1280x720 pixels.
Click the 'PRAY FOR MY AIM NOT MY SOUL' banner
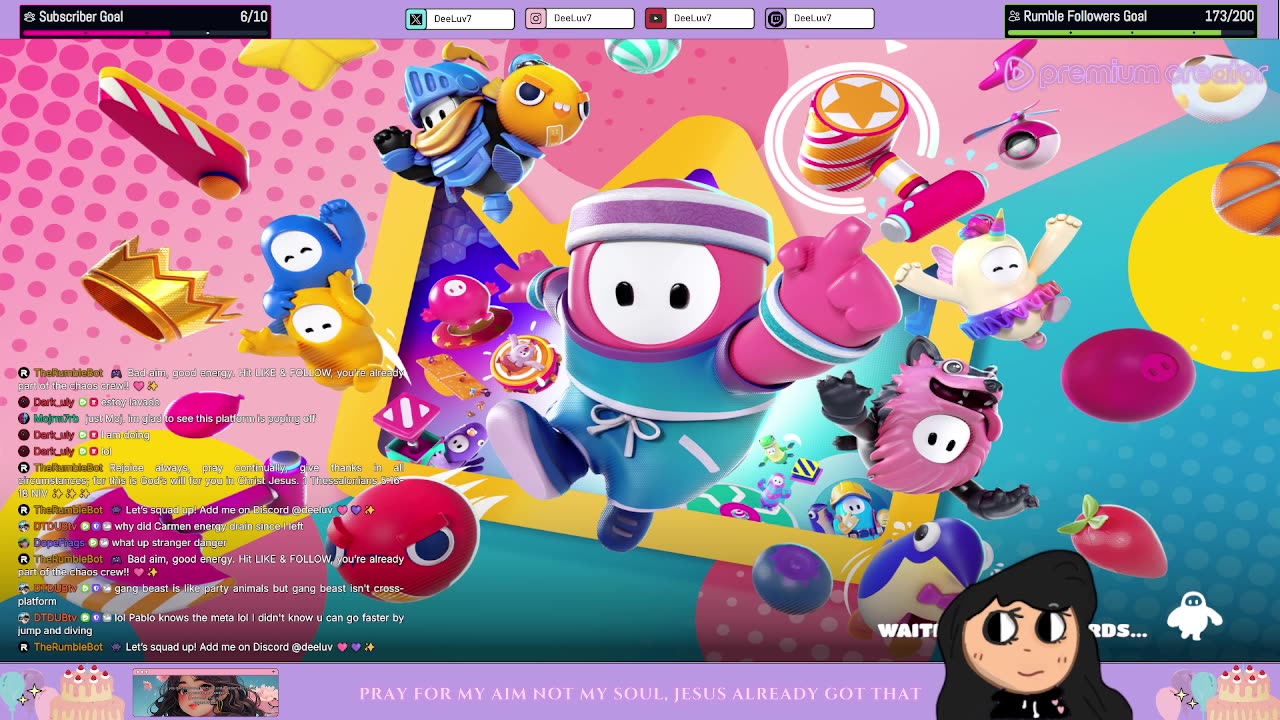pyautogui.click(x=640, y=694)
